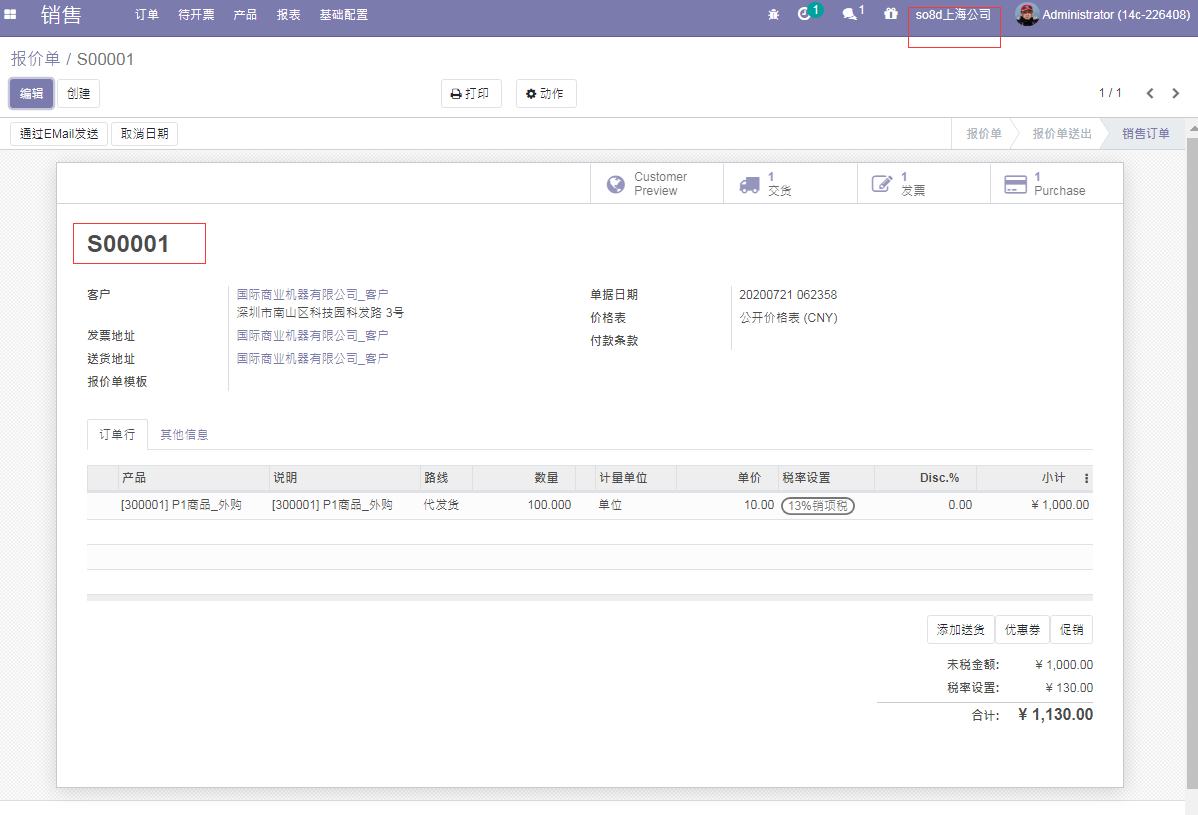Screen dimensions: 1198x815
Task: Open the apps grid menu icon
Action: coord(10,14)
